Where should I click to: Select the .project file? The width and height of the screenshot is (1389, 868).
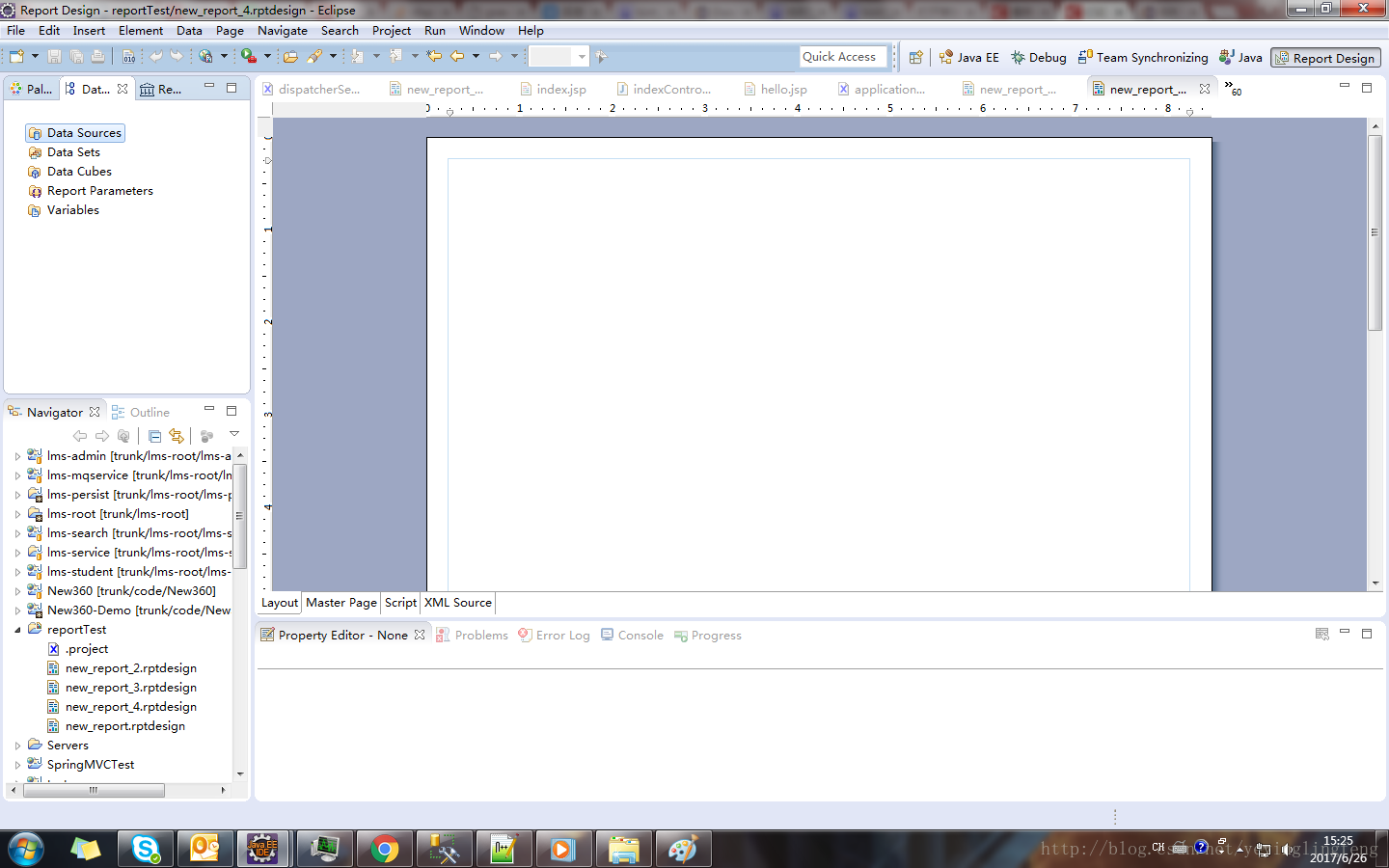(x=78, y=649)
